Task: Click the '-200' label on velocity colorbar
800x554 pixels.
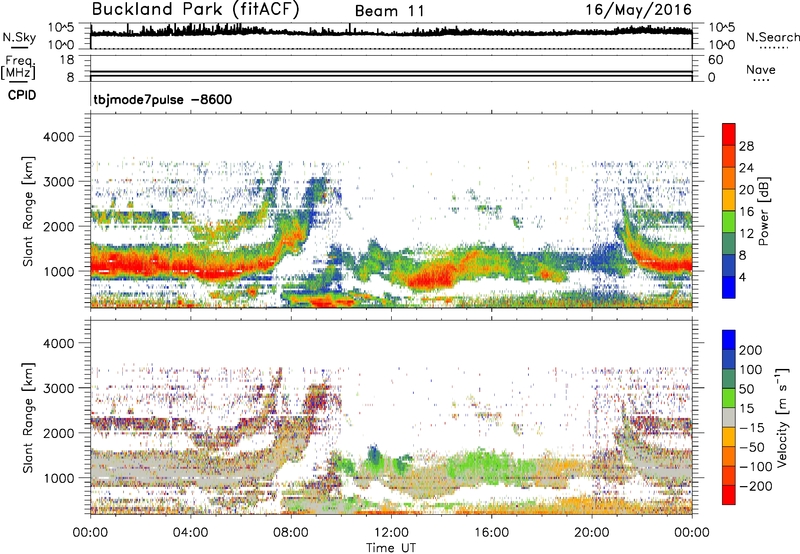Action: click(x=756, y=487)
